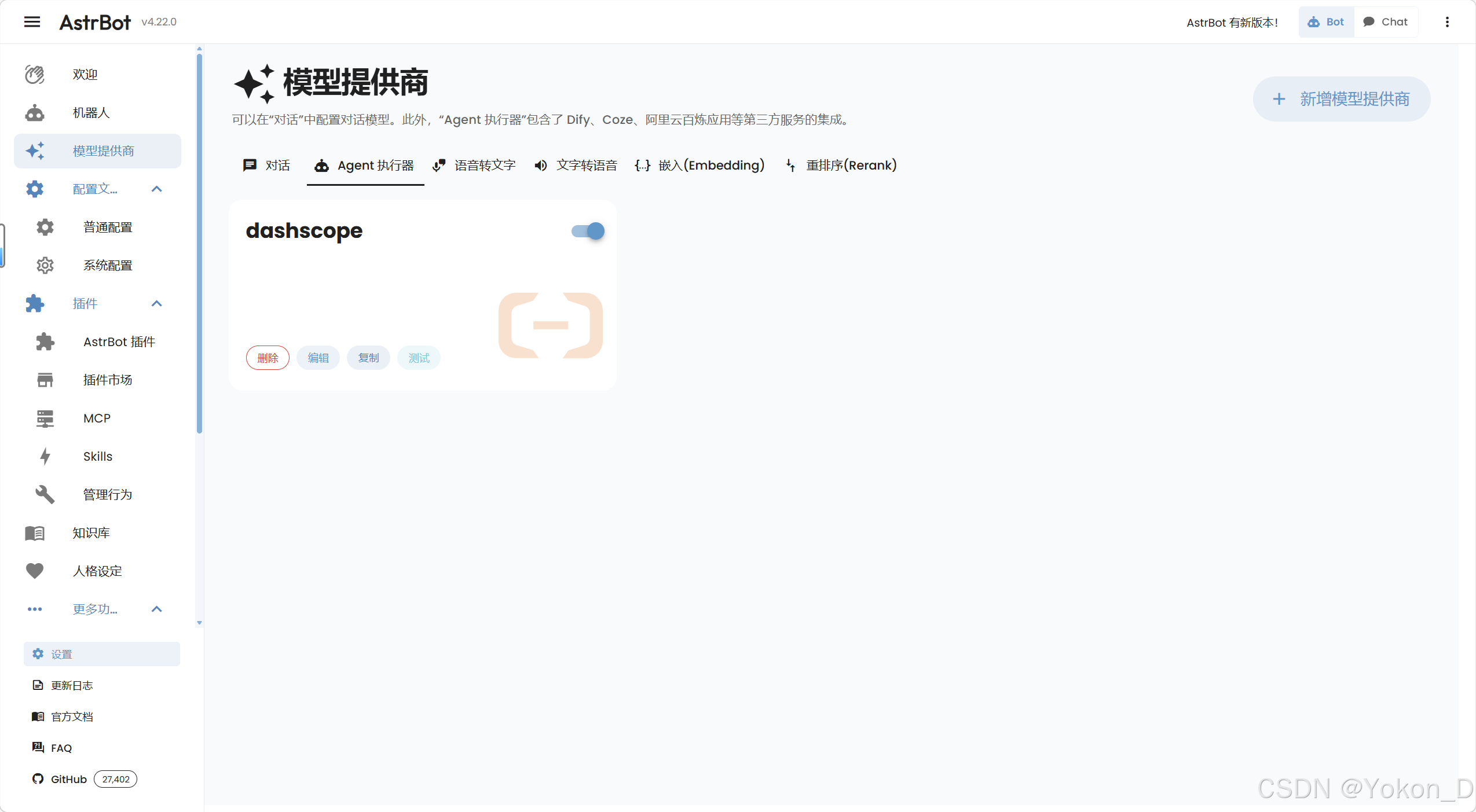The width and height of the screenshot is (1476, 812).
Task: Click the MCP server icon in sidebar
Action: tap(45, 418)
